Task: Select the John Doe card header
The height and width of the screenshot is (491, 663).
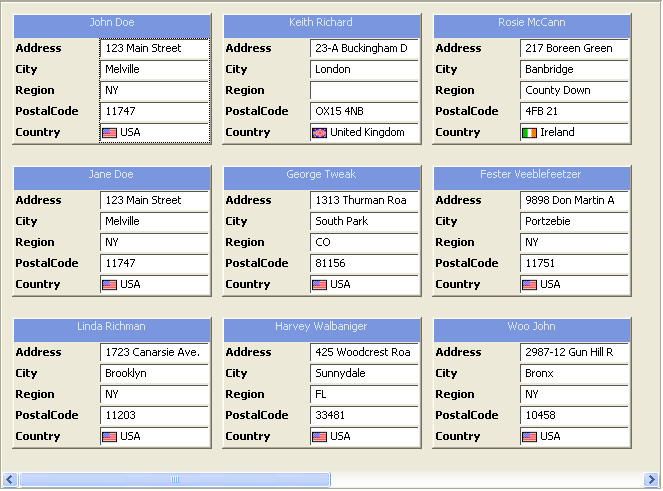Action: tap(112, 23)
